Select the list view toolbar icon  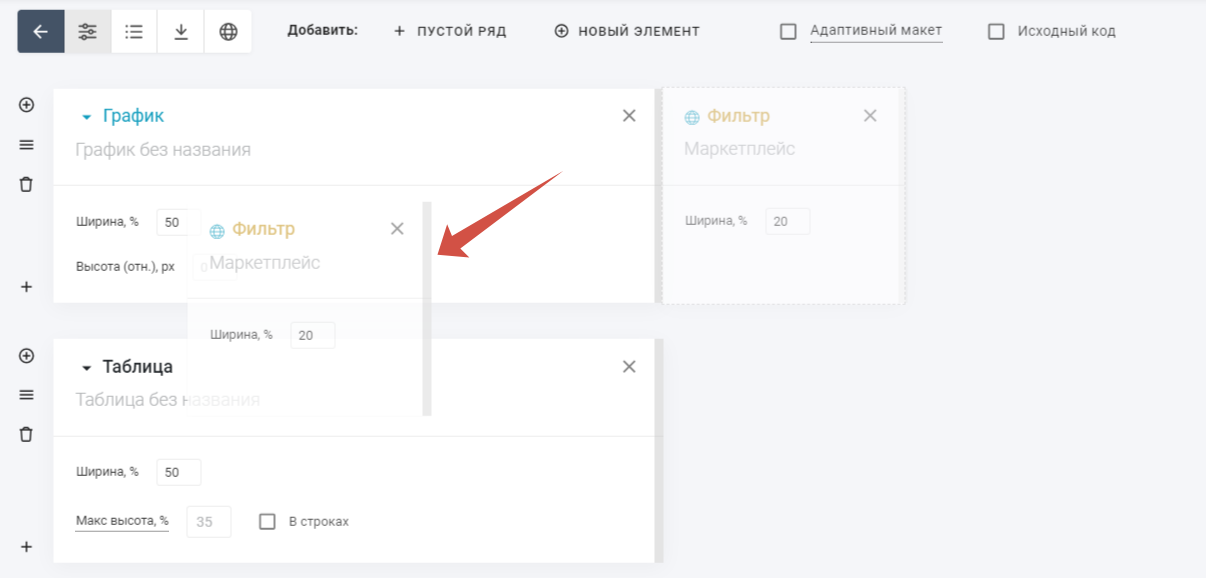[134, 32]
